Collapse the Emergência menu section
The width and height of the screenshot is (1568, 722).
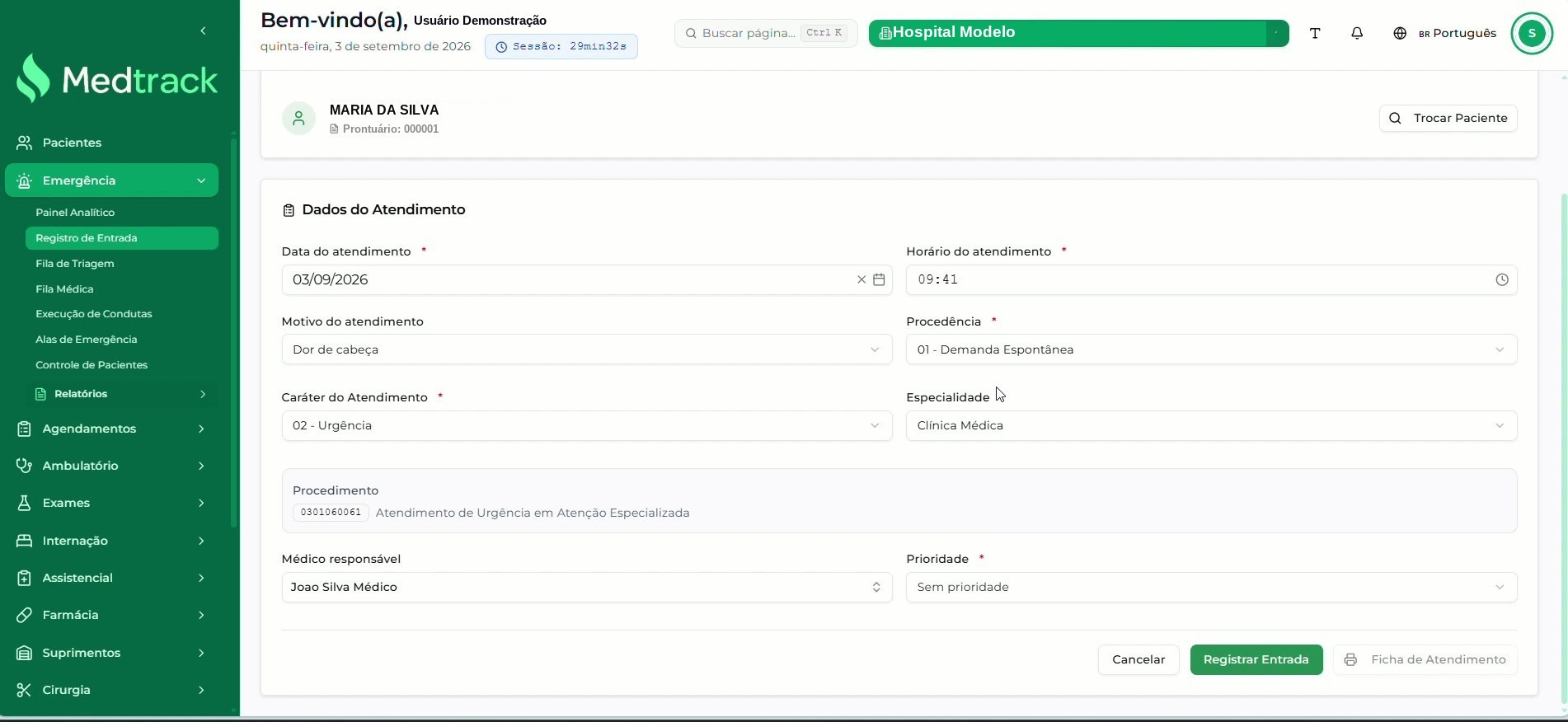coord(111,180)
